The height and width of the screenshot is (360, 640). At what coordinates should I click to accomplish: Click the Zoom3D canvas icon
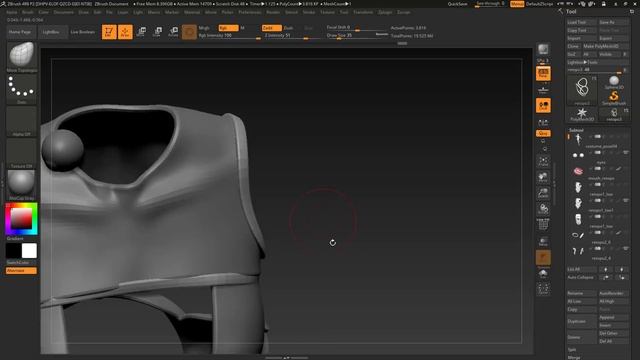coord(543,193)
